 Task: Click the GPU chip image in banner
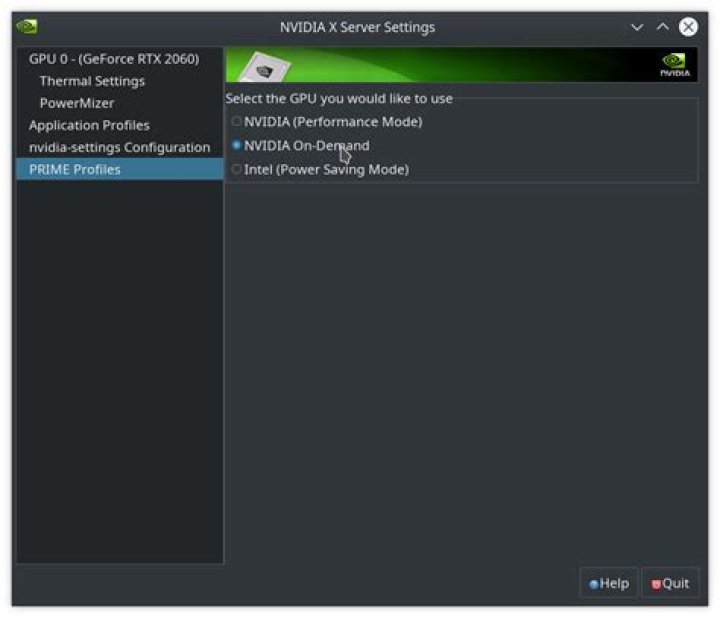264,68
